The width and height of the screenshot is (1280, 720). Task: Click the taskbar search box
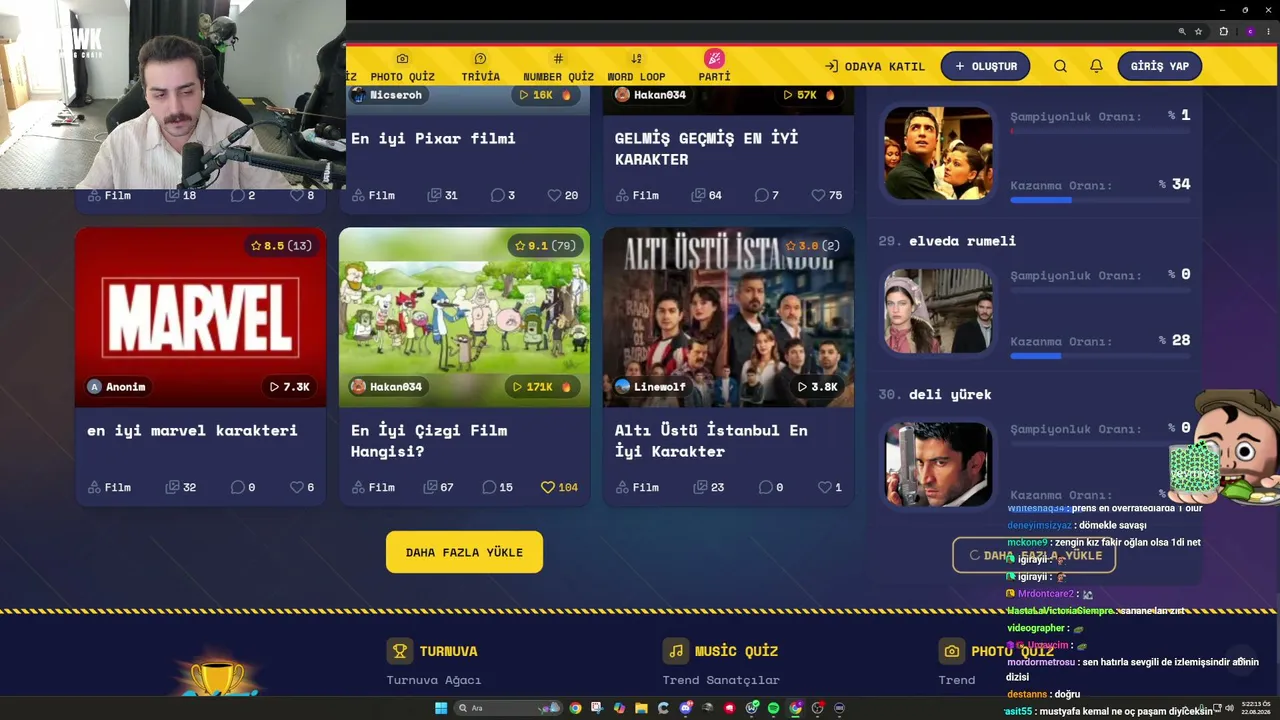point(508,708)
